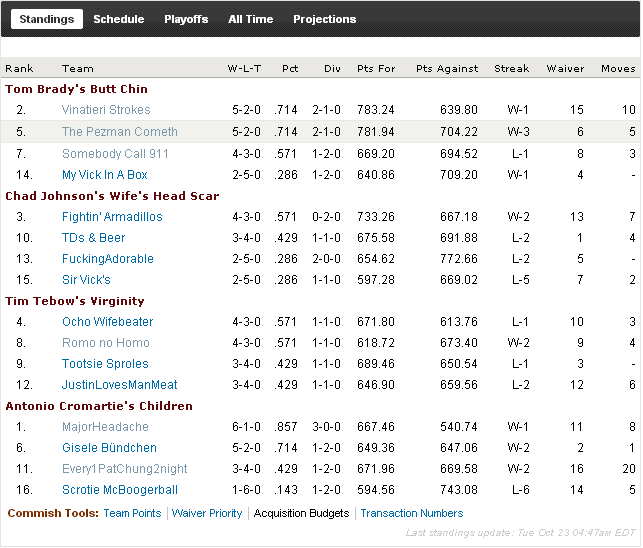The image size is (643, 548).
Task: Open Fightin' Armadillos team page
Action: tap(112, 217)
